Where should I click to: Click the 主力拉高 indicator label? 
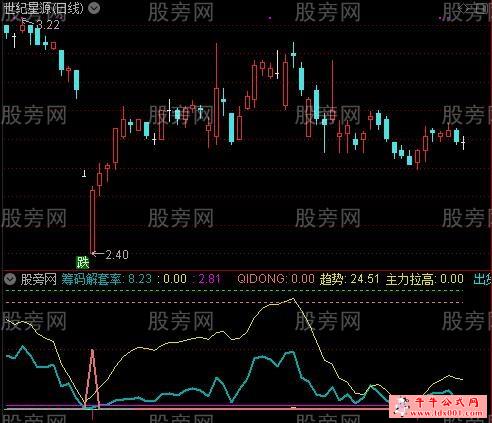(410, 279)
